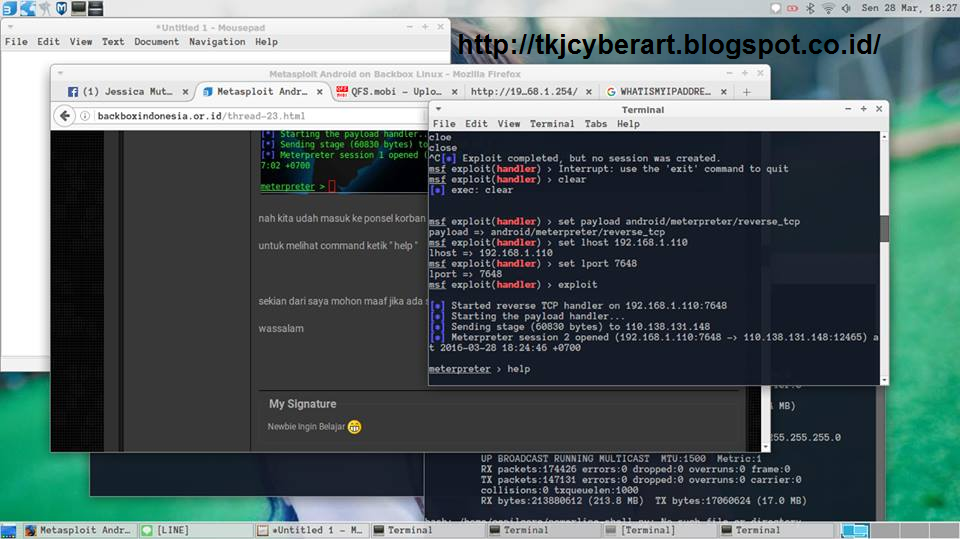Open a new Firefox tab with the plus button
960x539 pixels.
[746, 92]
